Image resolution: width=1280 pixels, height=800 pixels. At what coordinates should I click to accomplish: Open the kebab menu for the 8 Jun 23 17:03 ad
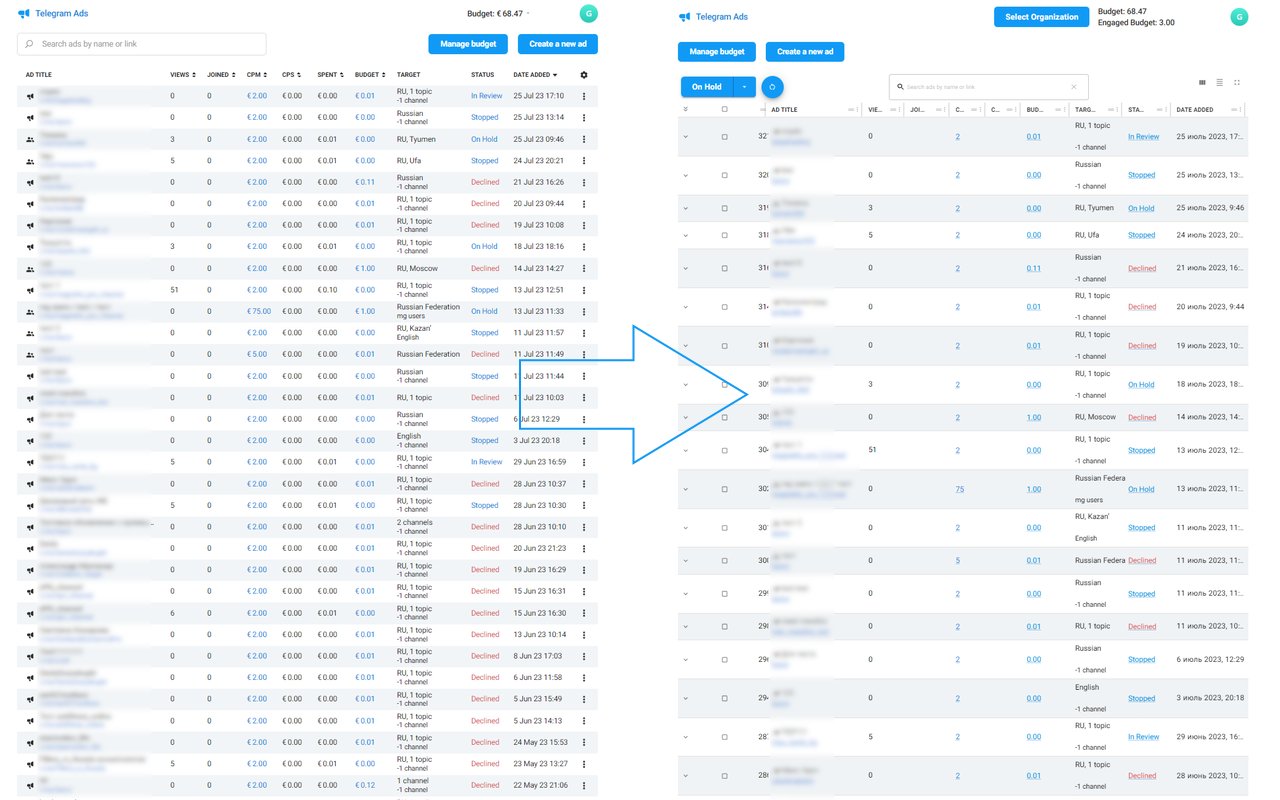point(584,656)
